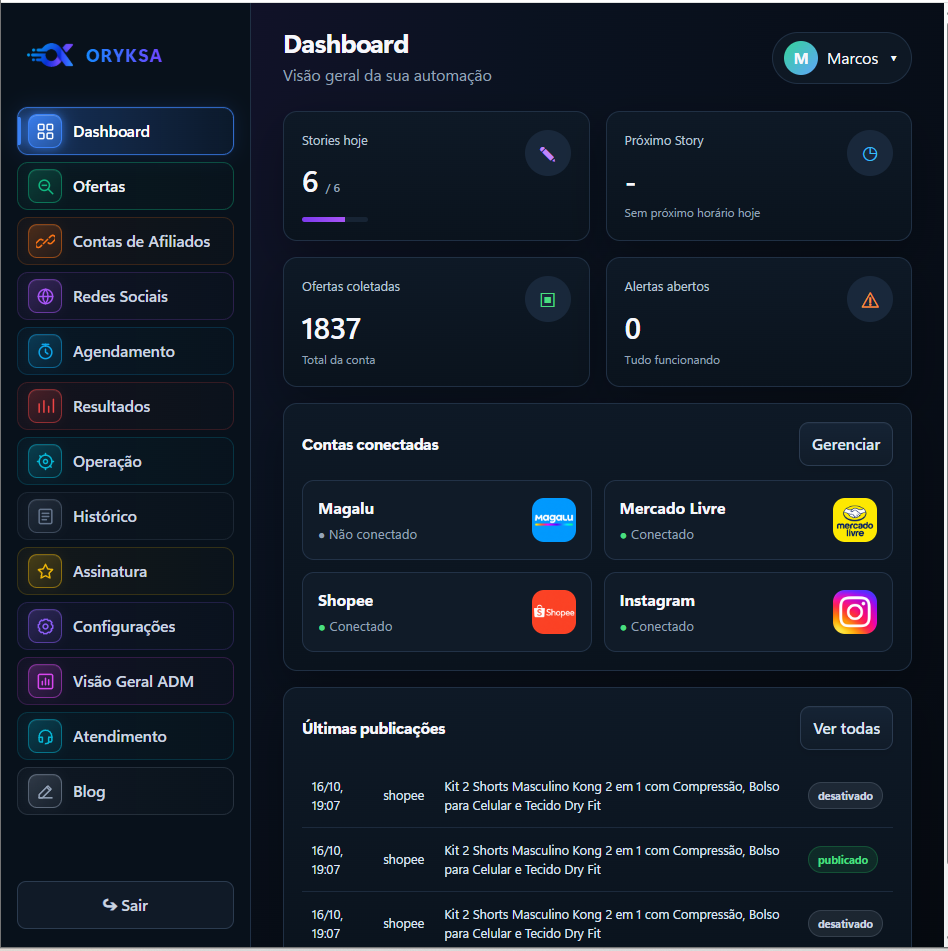This screenshot has width=948, height=951.
Task: Click the "Tudo funcionando" status text
Action: 672,360
